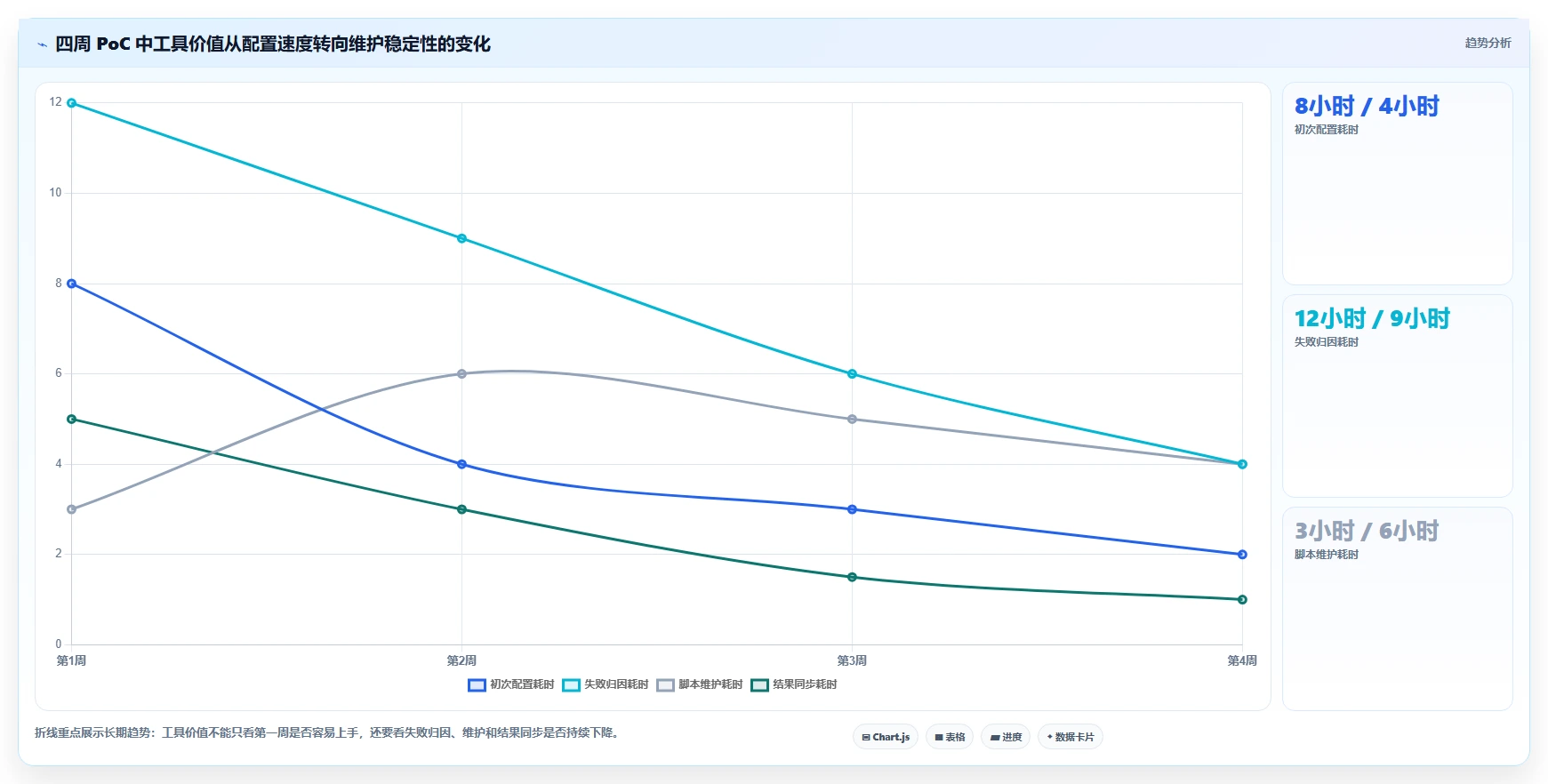The width and height of the screenshot is (1548, 784).
Task: Click the 脚本维护耗时 caption in the third stat card
Action: pyautogui.click(x=1327, y=555)
